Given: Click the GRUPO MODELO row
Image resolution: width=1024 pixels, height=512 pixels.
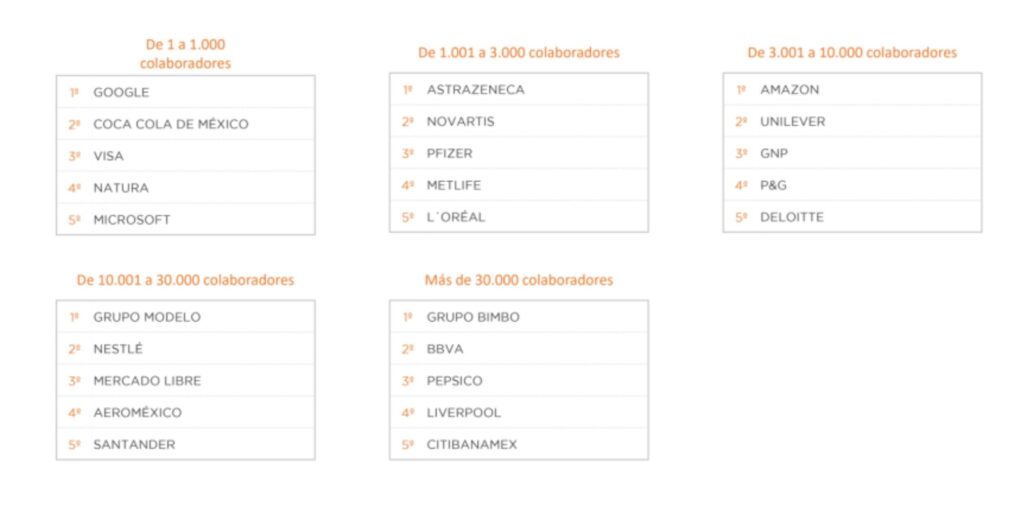Looking at the screenshot, I should tap(147, 317).
